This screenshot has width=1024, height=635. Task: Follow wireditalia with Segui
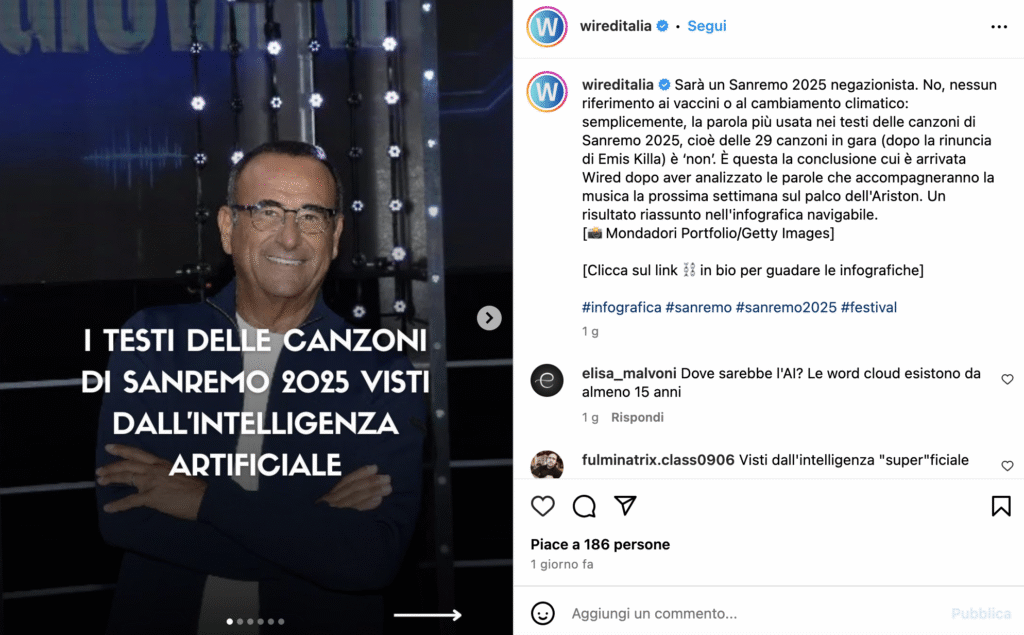point(707,26)
